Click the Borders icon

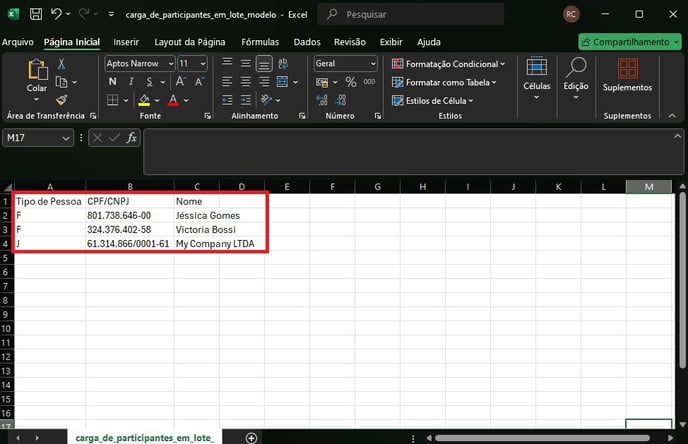click(113, 100)
